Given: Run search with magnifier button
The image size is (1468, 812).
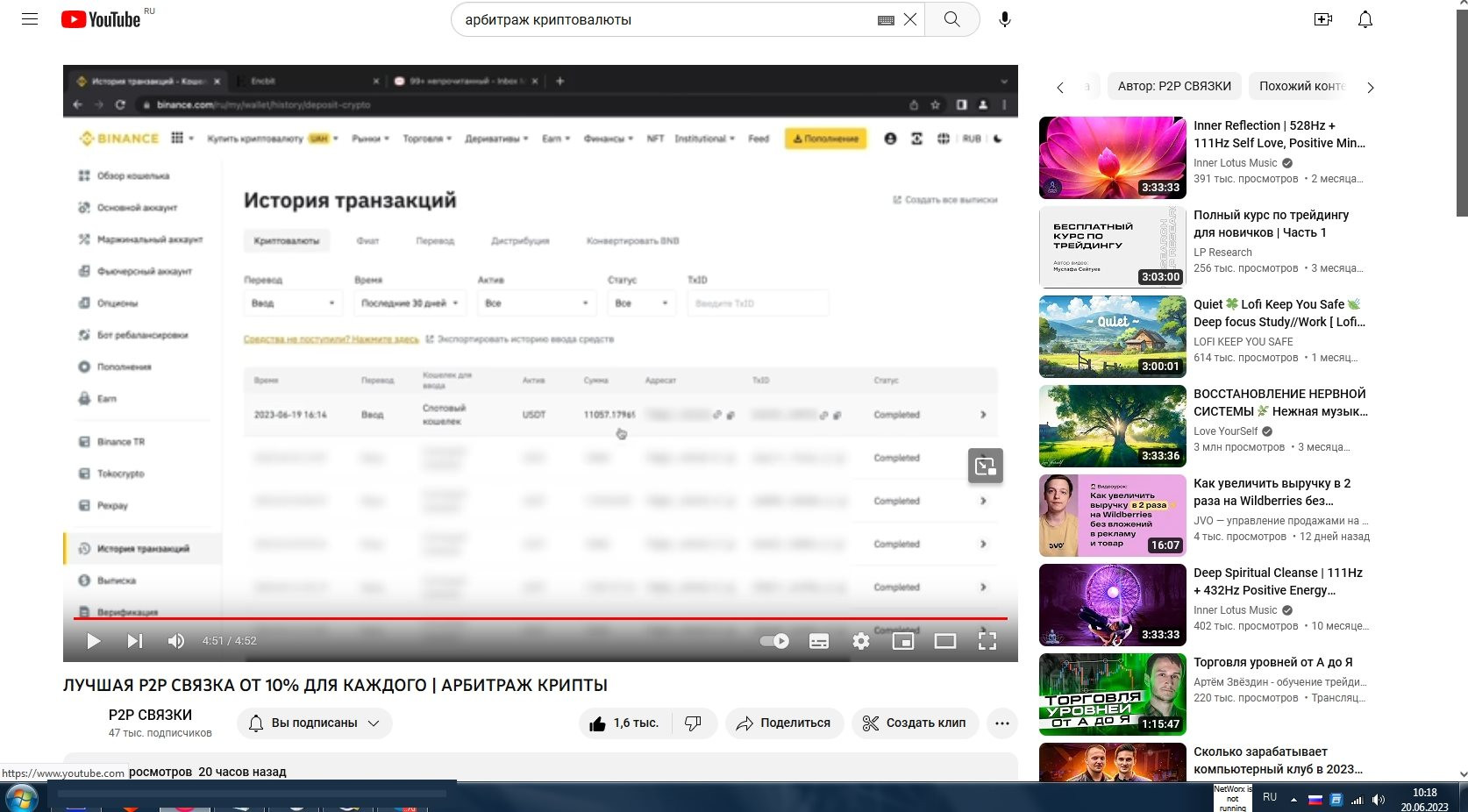Looking at the screenshot, I should (x=951, y=19).
